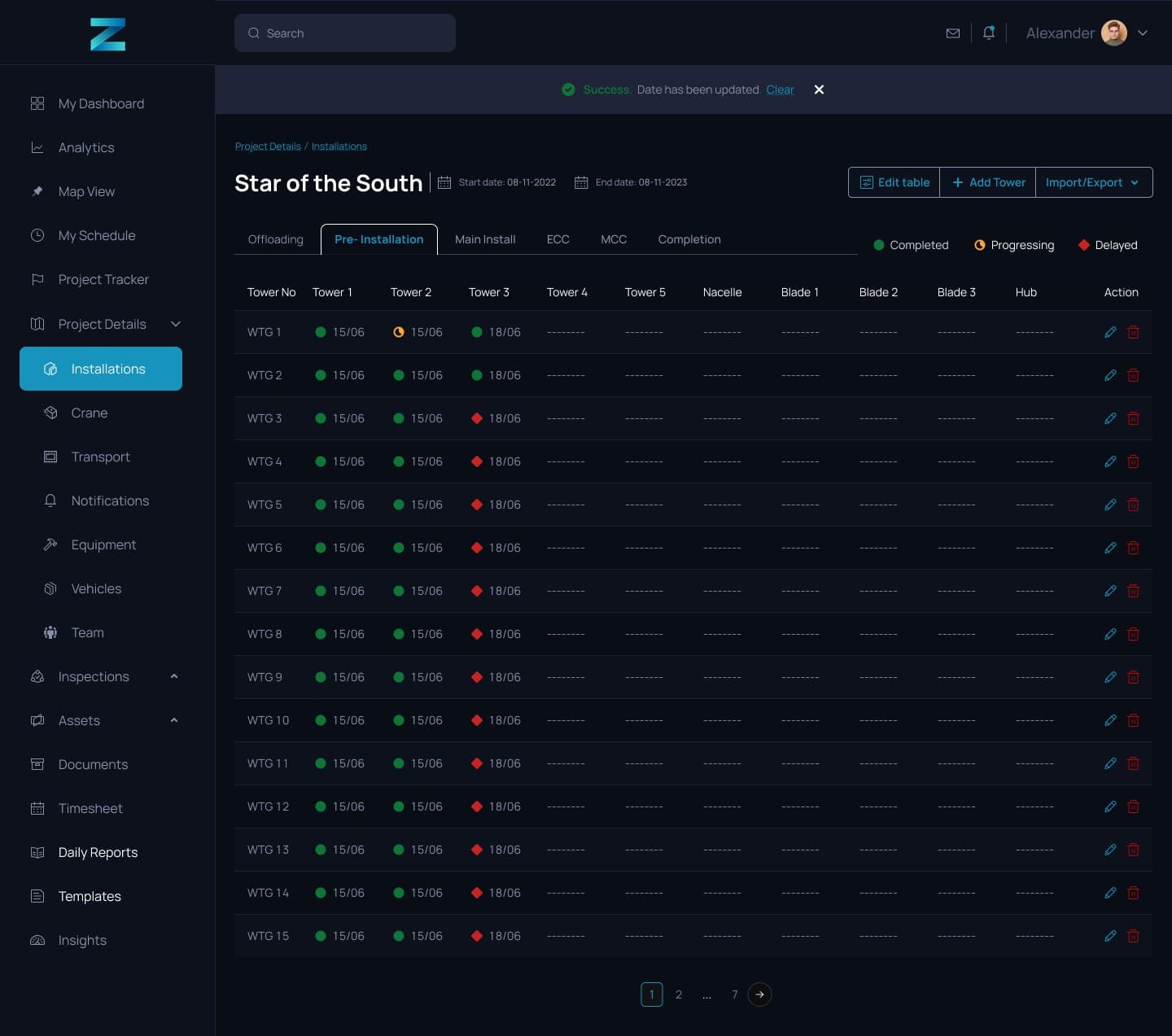
Task: Open the Team page in sidebar
Action: (87, 632)
